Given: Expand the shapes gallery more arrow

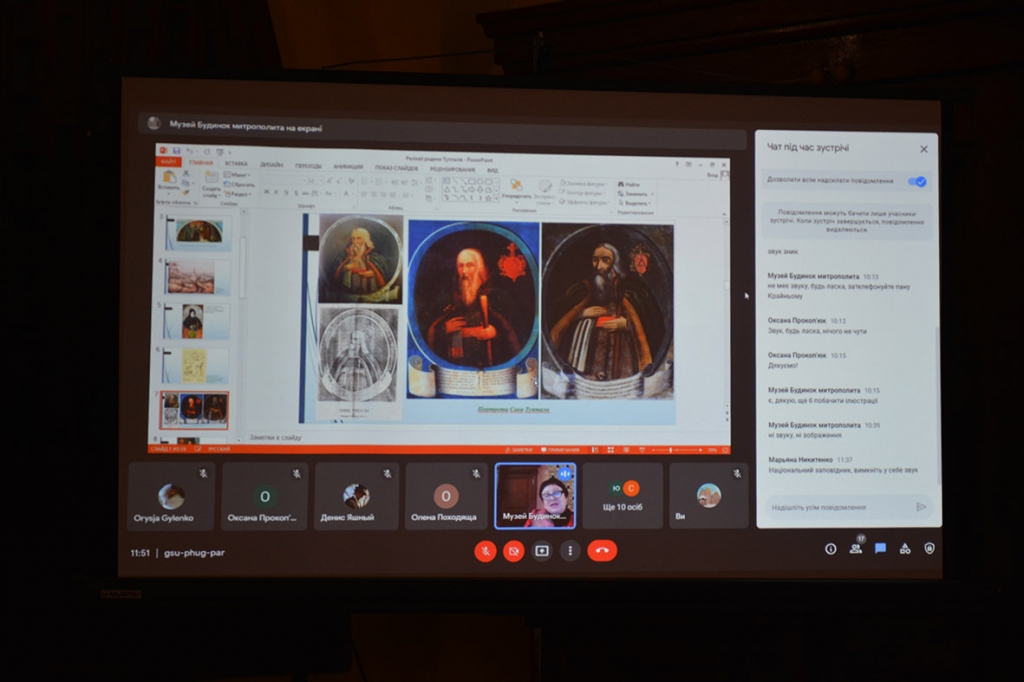Looking at the screenshot, I should click(x=496, y=197).
